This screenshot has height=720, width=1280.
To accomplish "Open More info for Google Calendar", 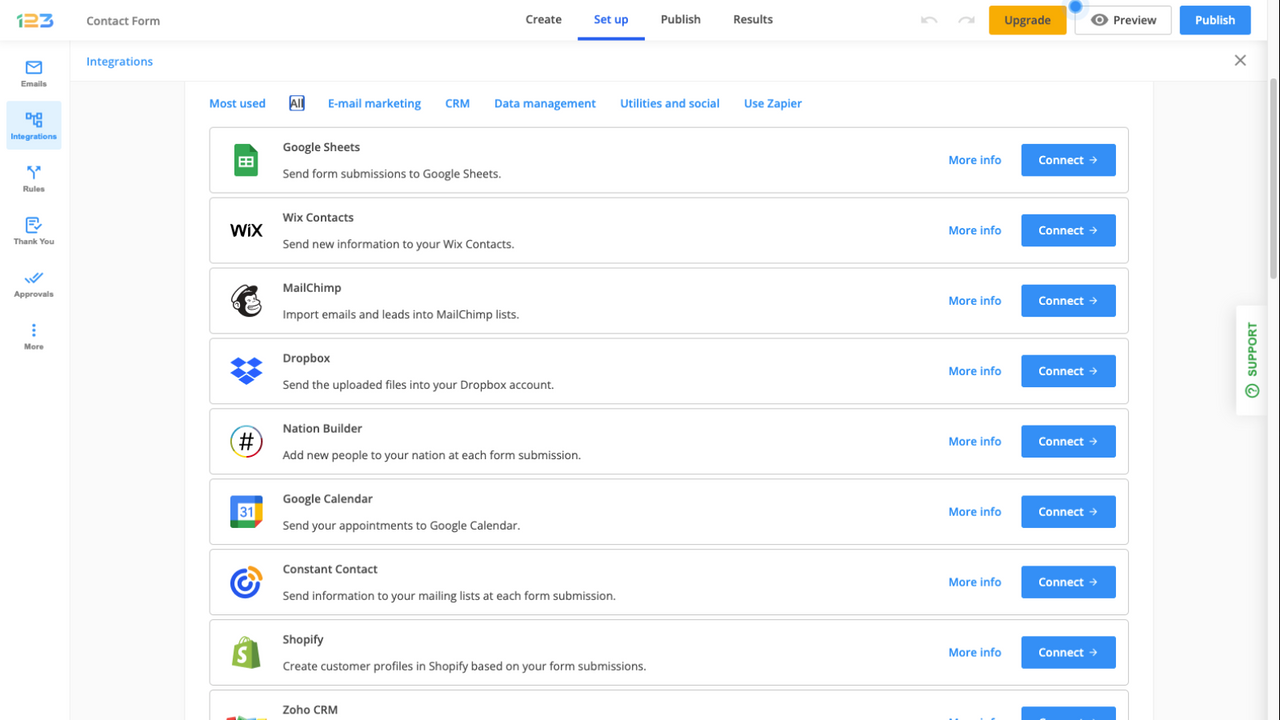I will 975,511.
